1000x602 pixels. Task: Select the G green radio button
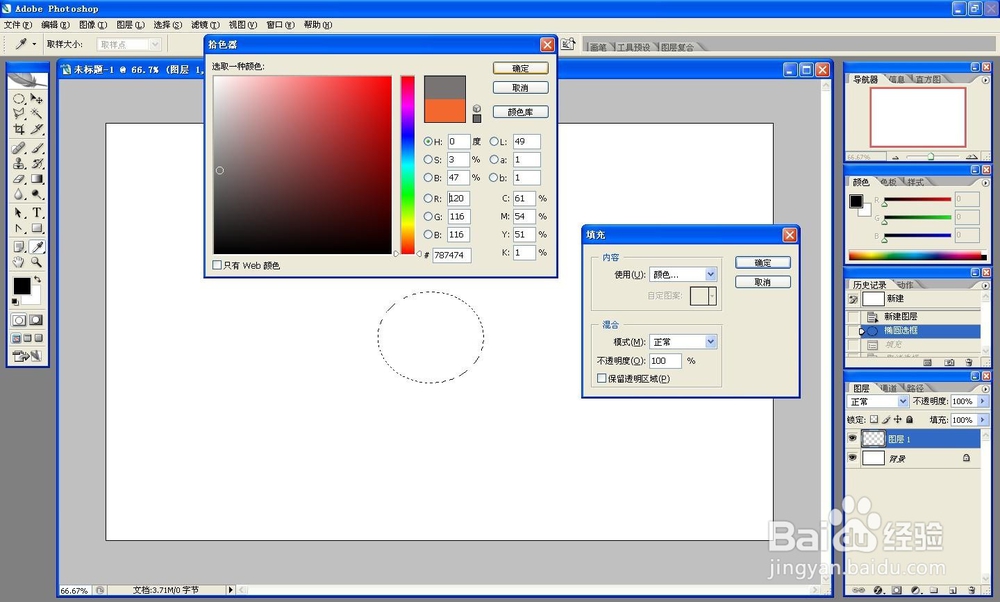(x=428, y=216)
